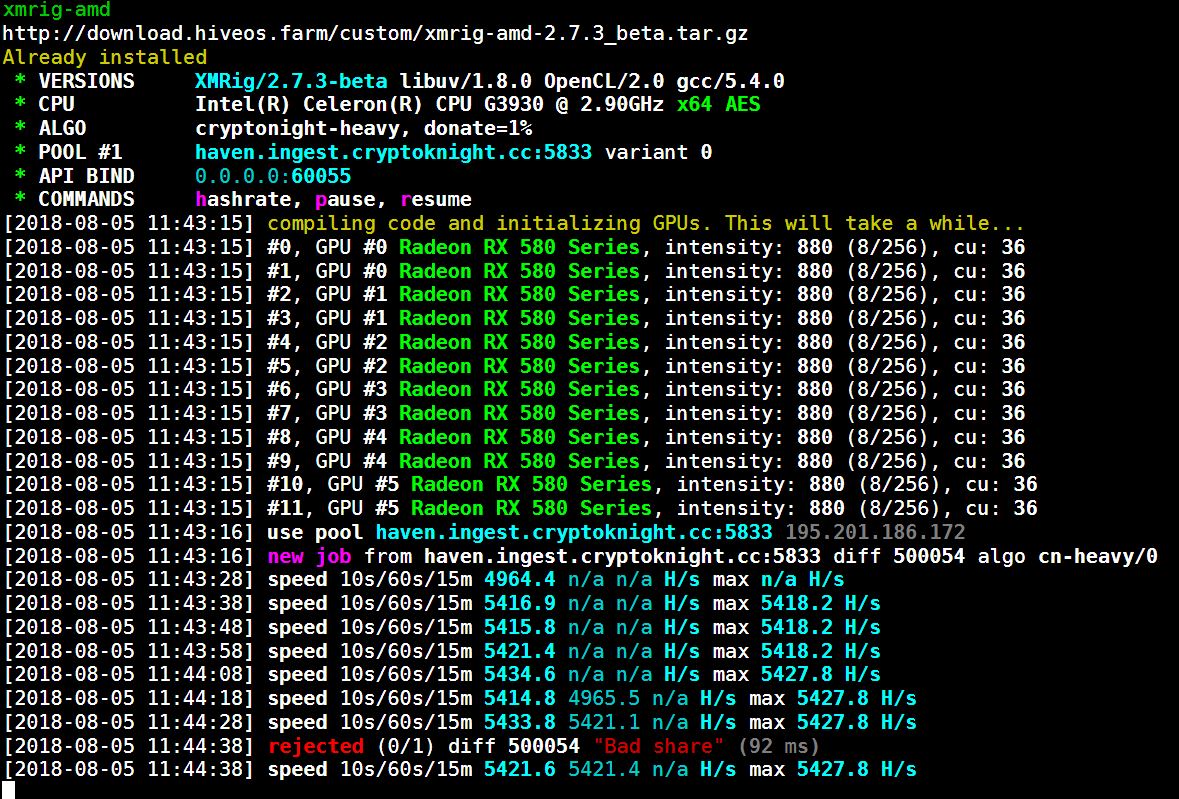The height and width of the screenshot is (799, 1179).
Task: Click the 4964.4 speed value at 11:43:28
Action: [x=519, y=580]
